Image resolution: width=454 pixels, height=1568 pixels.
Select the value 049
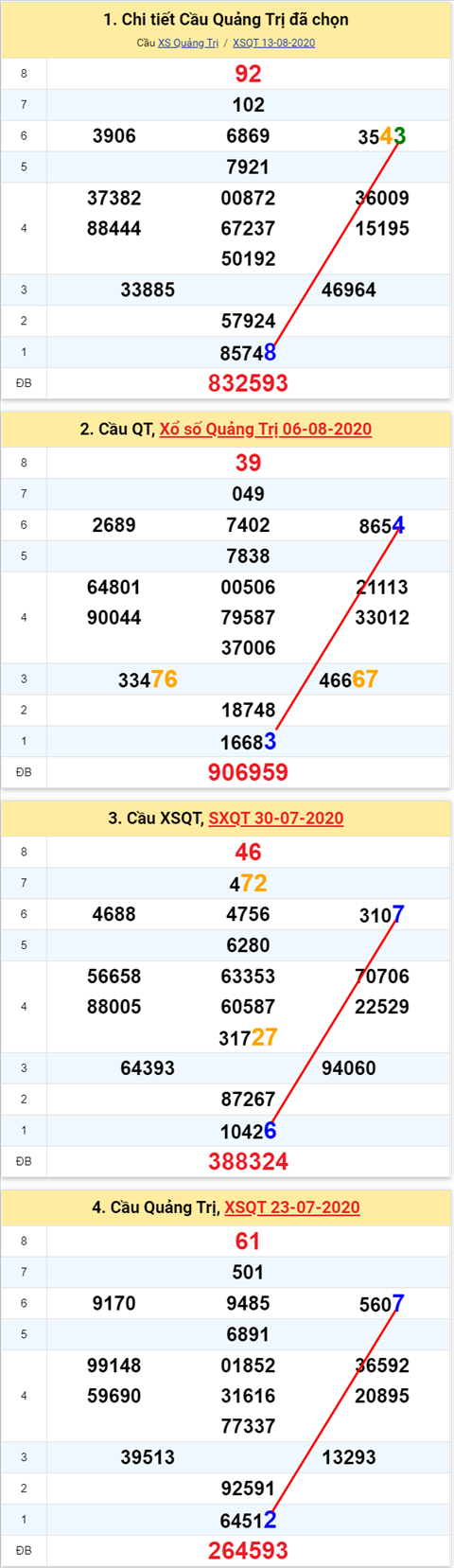point(248,494)
